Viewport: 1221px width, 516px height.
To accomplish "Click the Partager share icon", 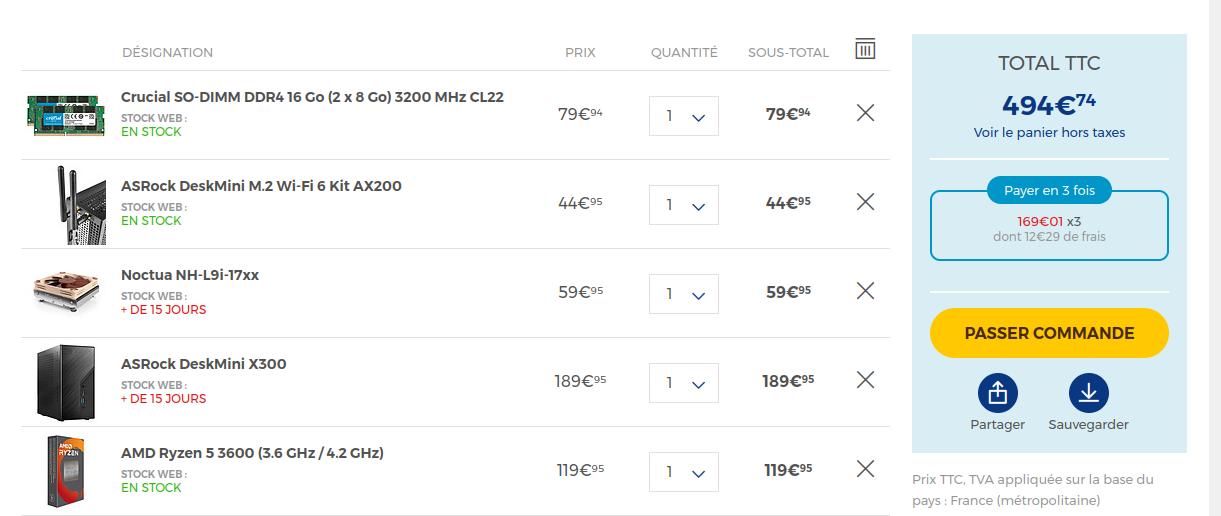I will pos(997,393).
